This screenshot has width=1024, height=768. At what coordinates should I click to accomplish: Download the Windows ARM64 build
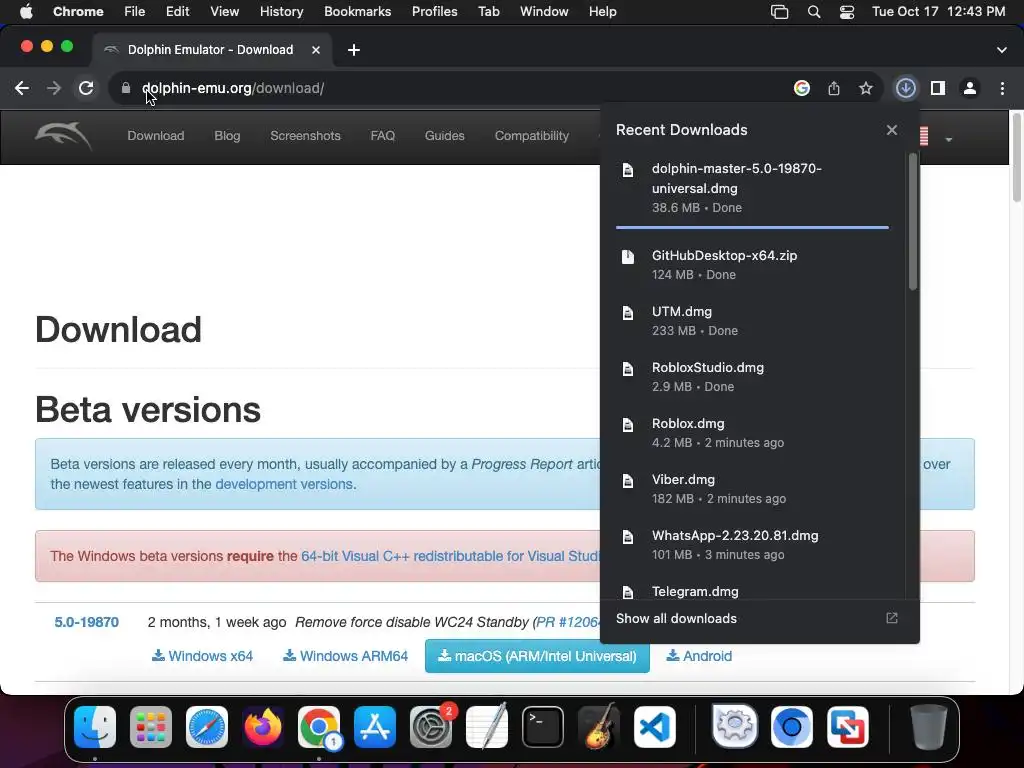click(345, 656)
